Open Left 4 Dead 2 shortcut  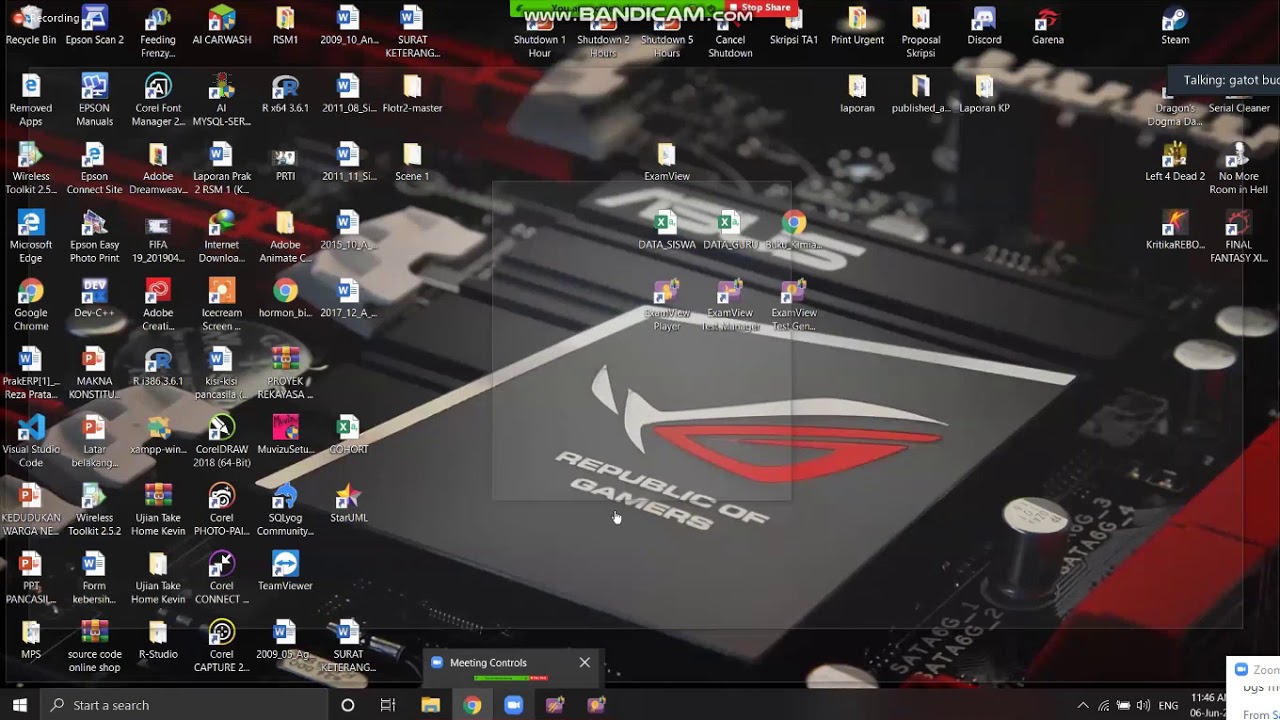click(x=1175, y=163)
